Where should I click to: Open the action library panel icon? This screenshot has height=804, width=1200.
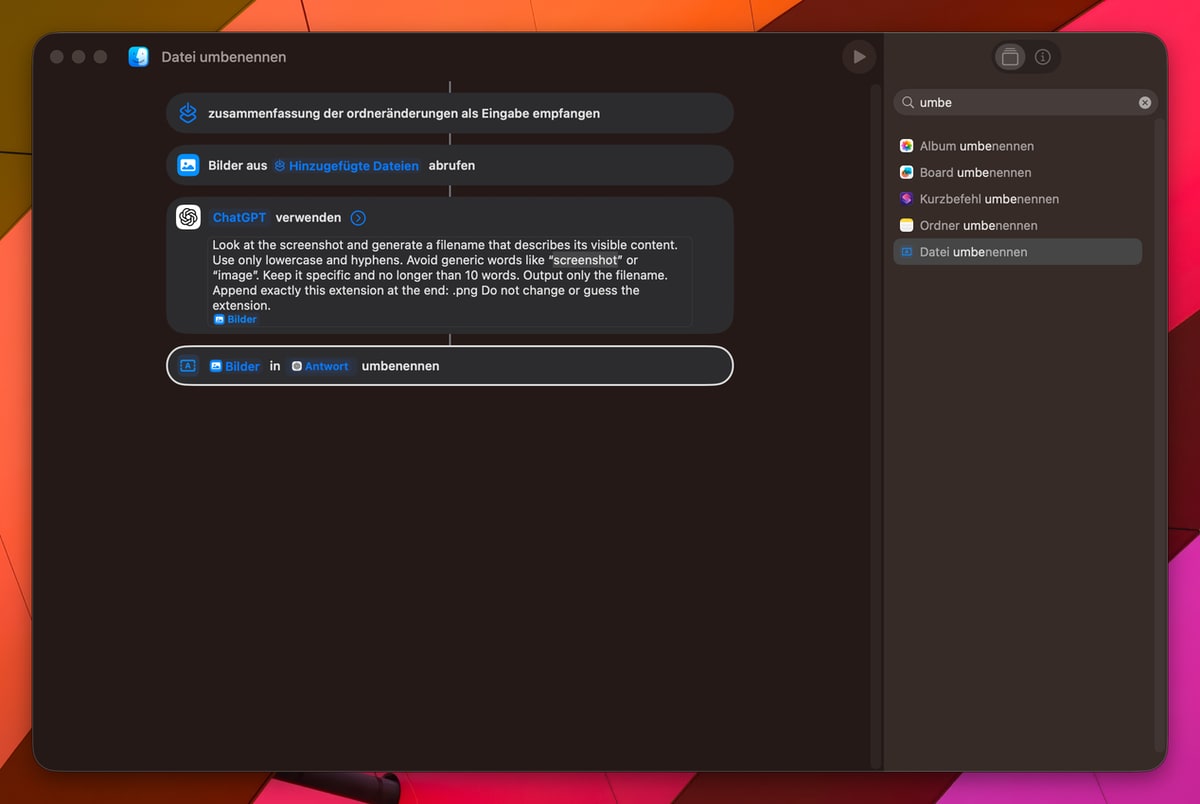[x=1010, y=57]
